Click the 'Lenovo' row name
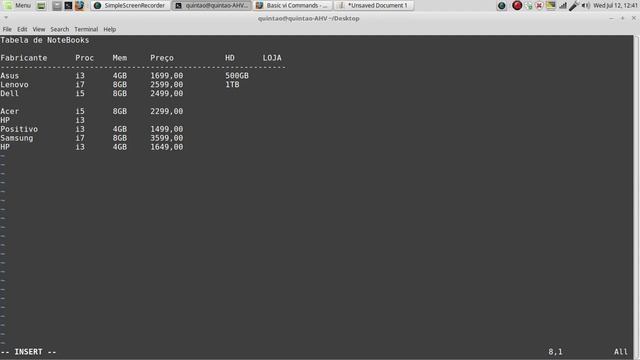The image size is (640, 360). click(x=14, y=84)
